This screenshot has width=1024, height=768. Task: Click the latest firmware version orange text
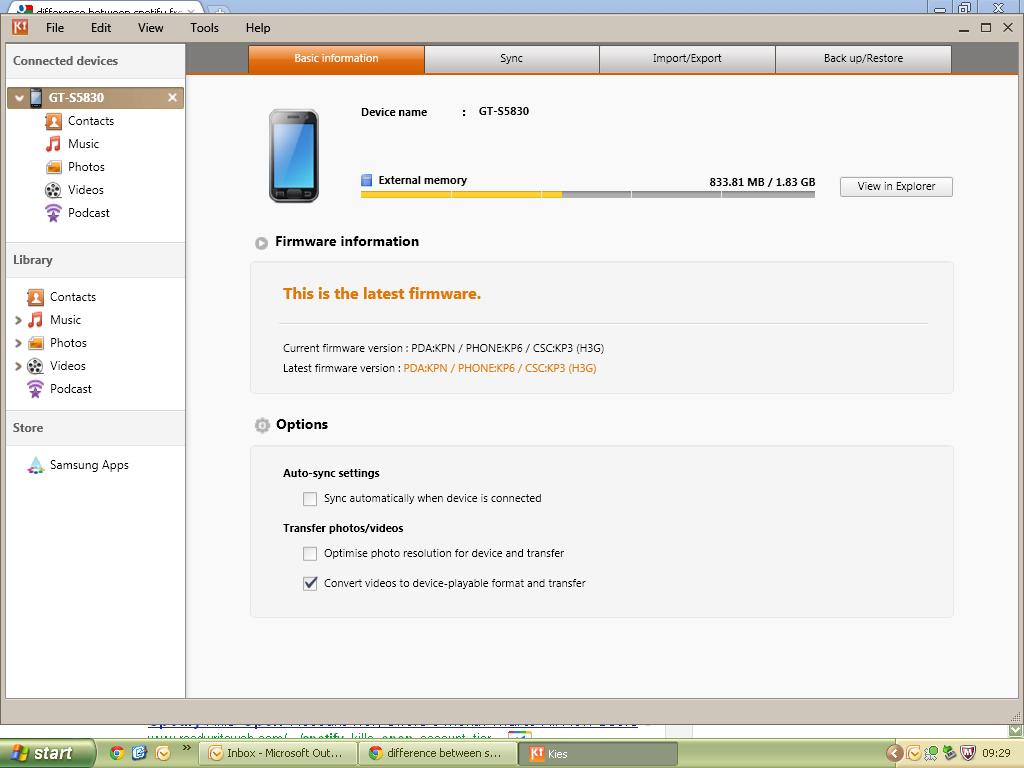coord(500,368)
